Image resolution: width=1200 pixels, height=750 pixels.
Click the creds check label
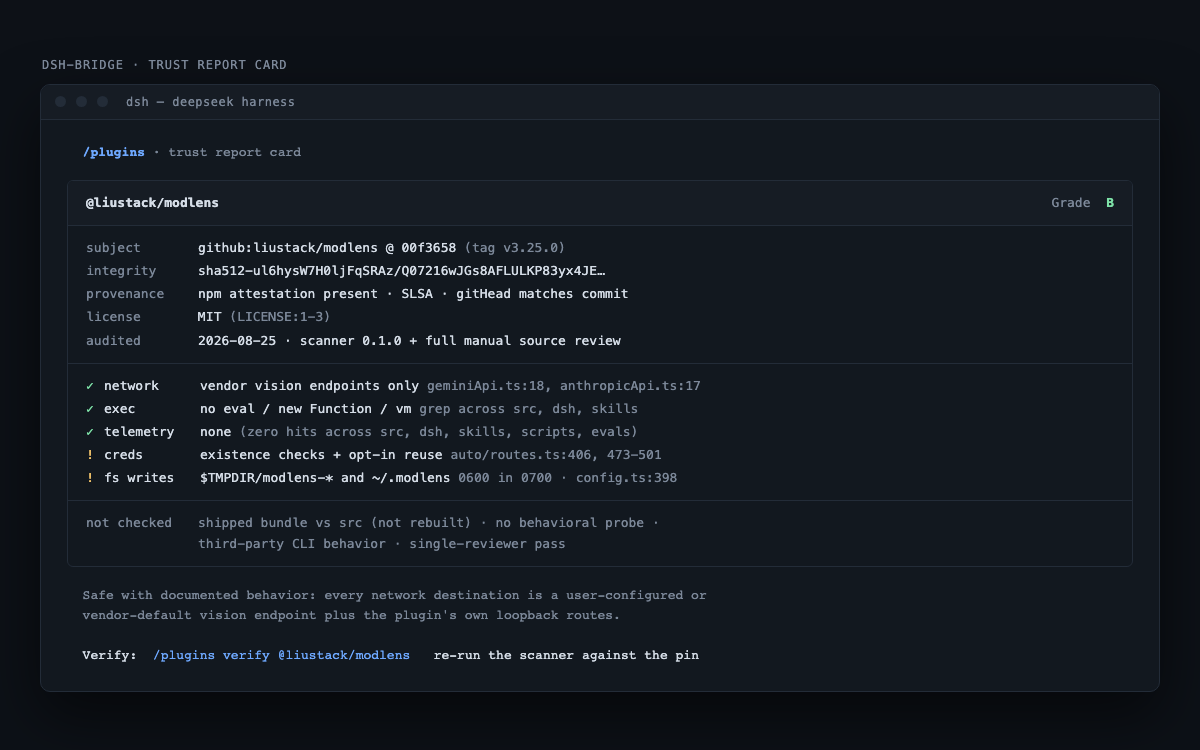[124, 455]
